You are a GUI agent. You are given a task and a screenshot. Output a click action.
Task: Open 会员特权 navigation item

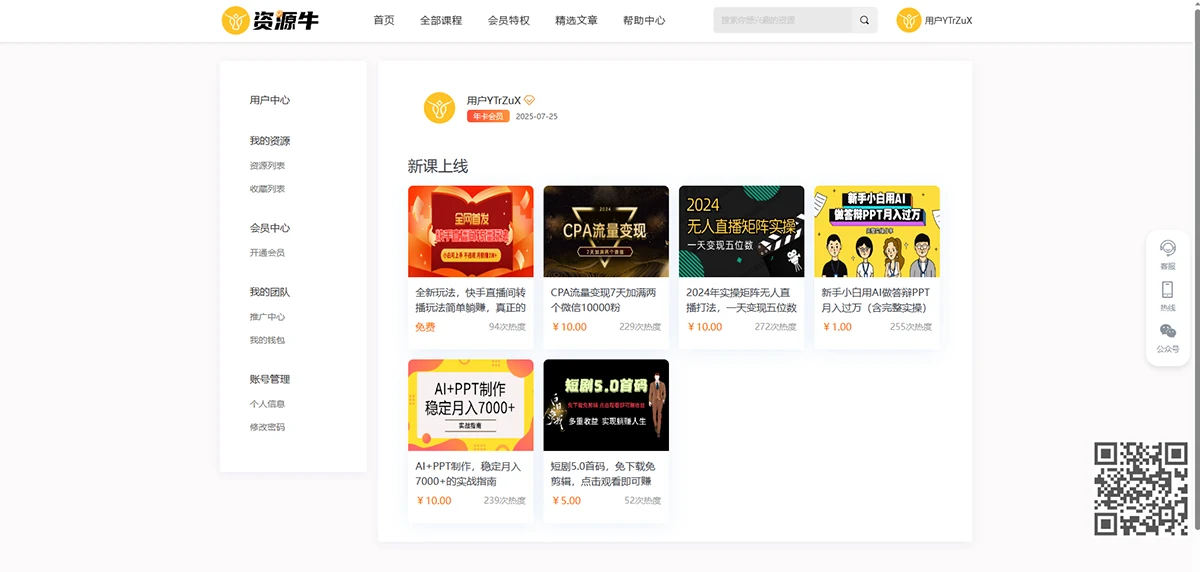(508, 20)
